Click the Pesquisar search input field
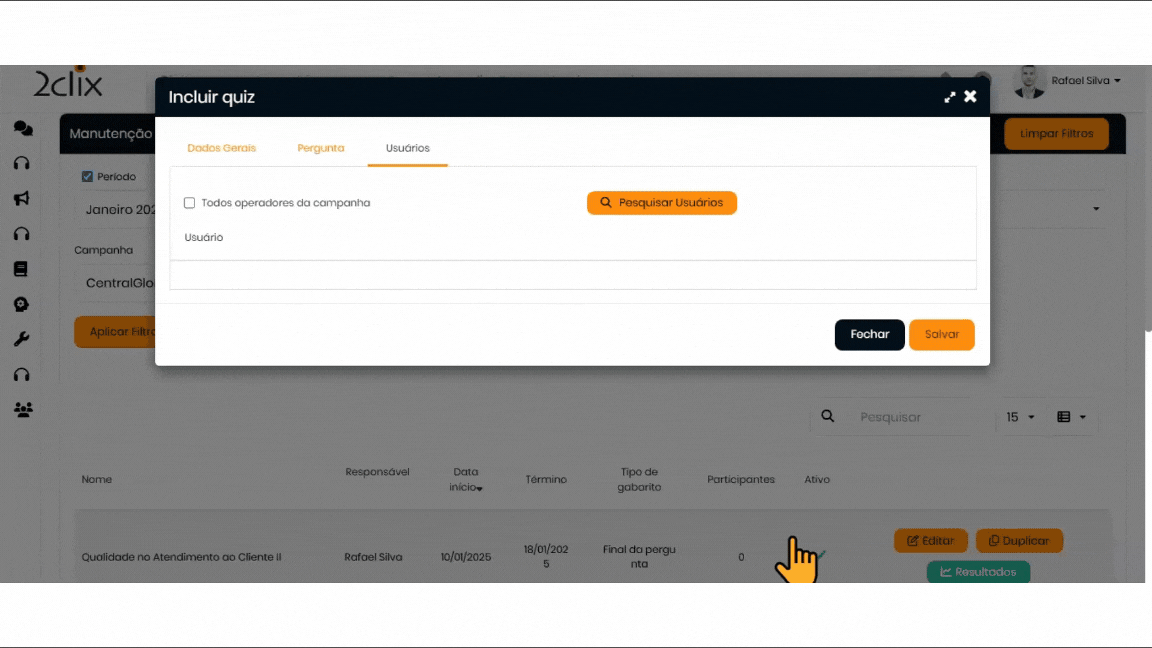Screen dimensions: 1152x648 click(x=915, y=417)
